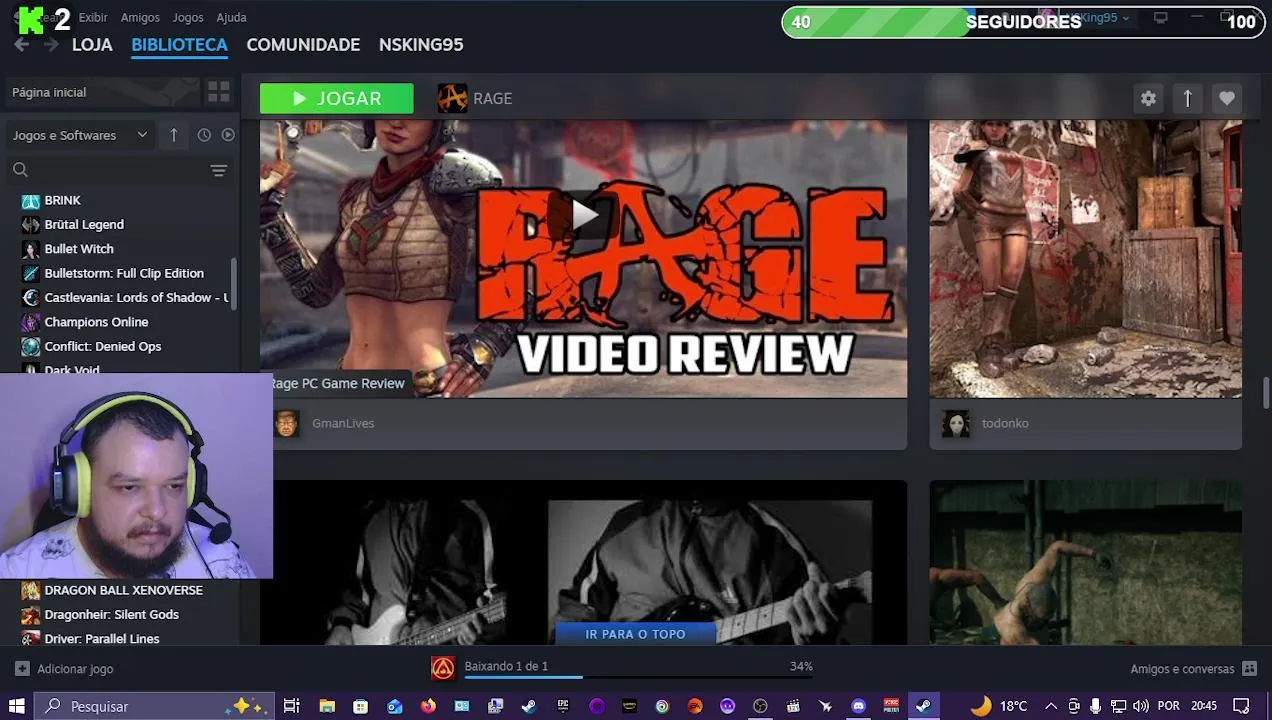Open friends chat icon at bottom right
Screen dimensions: 1272x720
[1249, 668]
